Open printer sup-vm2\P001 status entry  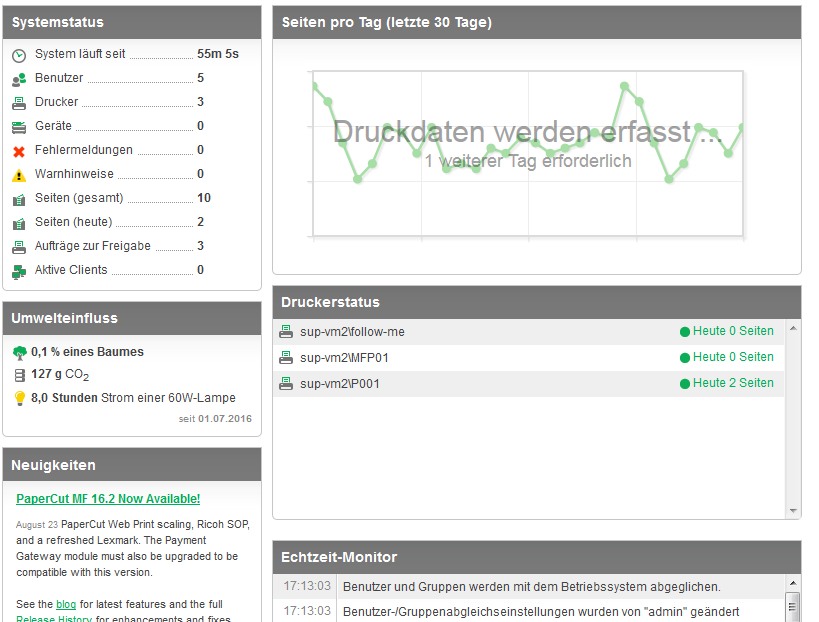(x=339, y=384)
